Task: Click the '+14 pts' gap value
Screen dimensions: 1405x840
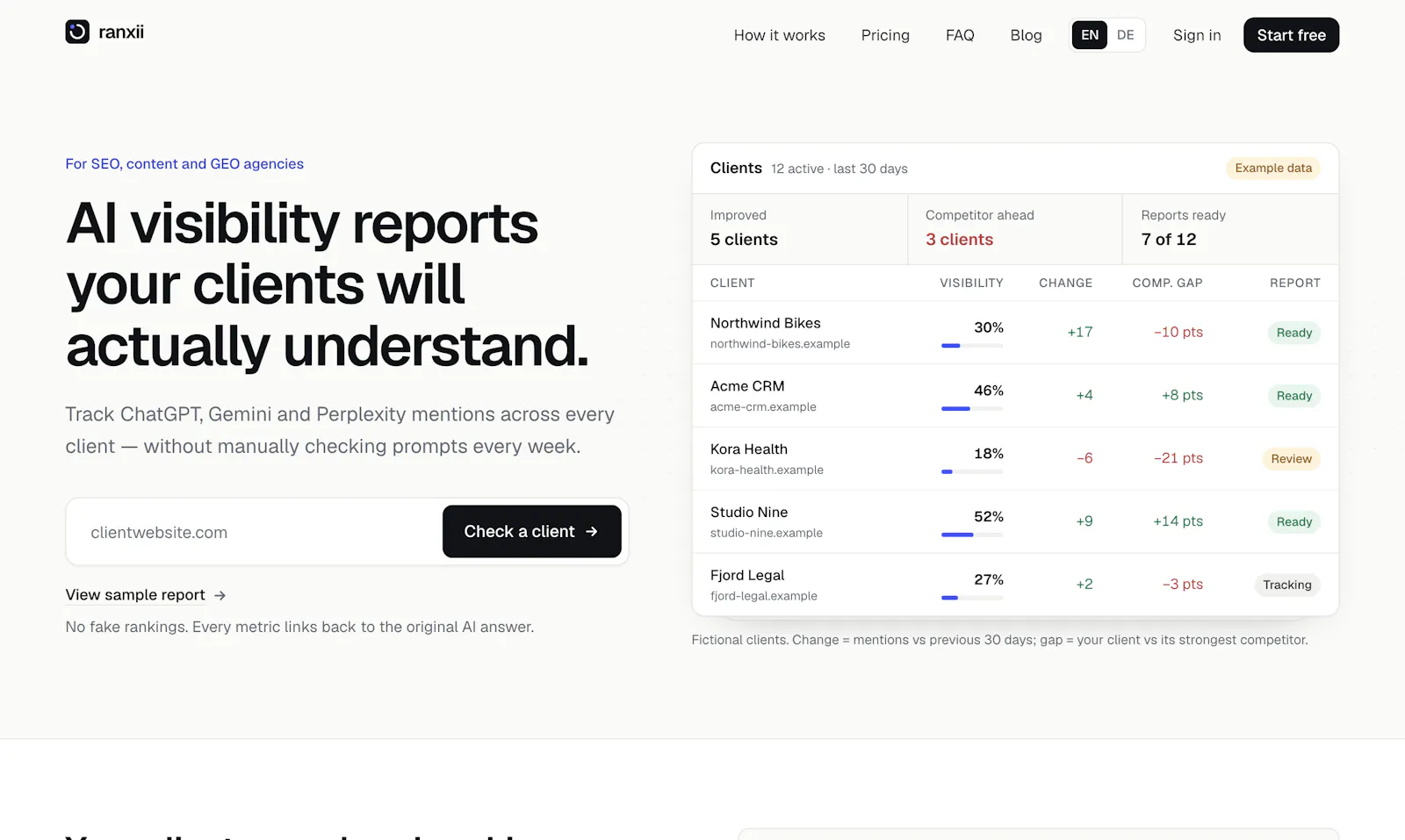Action: click(x=1178, y=521)
